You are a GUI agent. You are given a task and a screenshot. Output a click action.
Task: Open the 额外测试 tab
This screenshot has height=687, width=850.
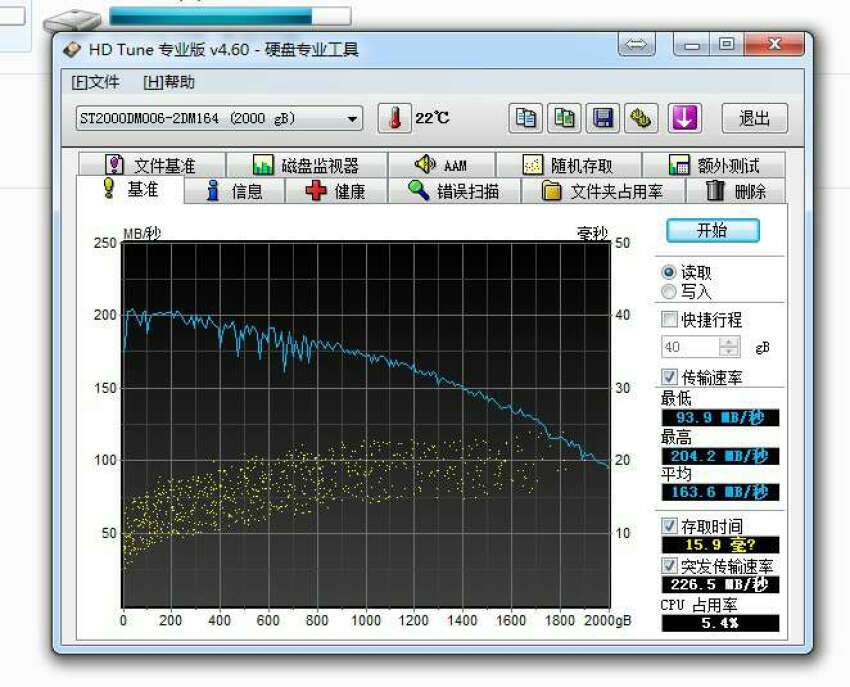(x=713, y=165)
